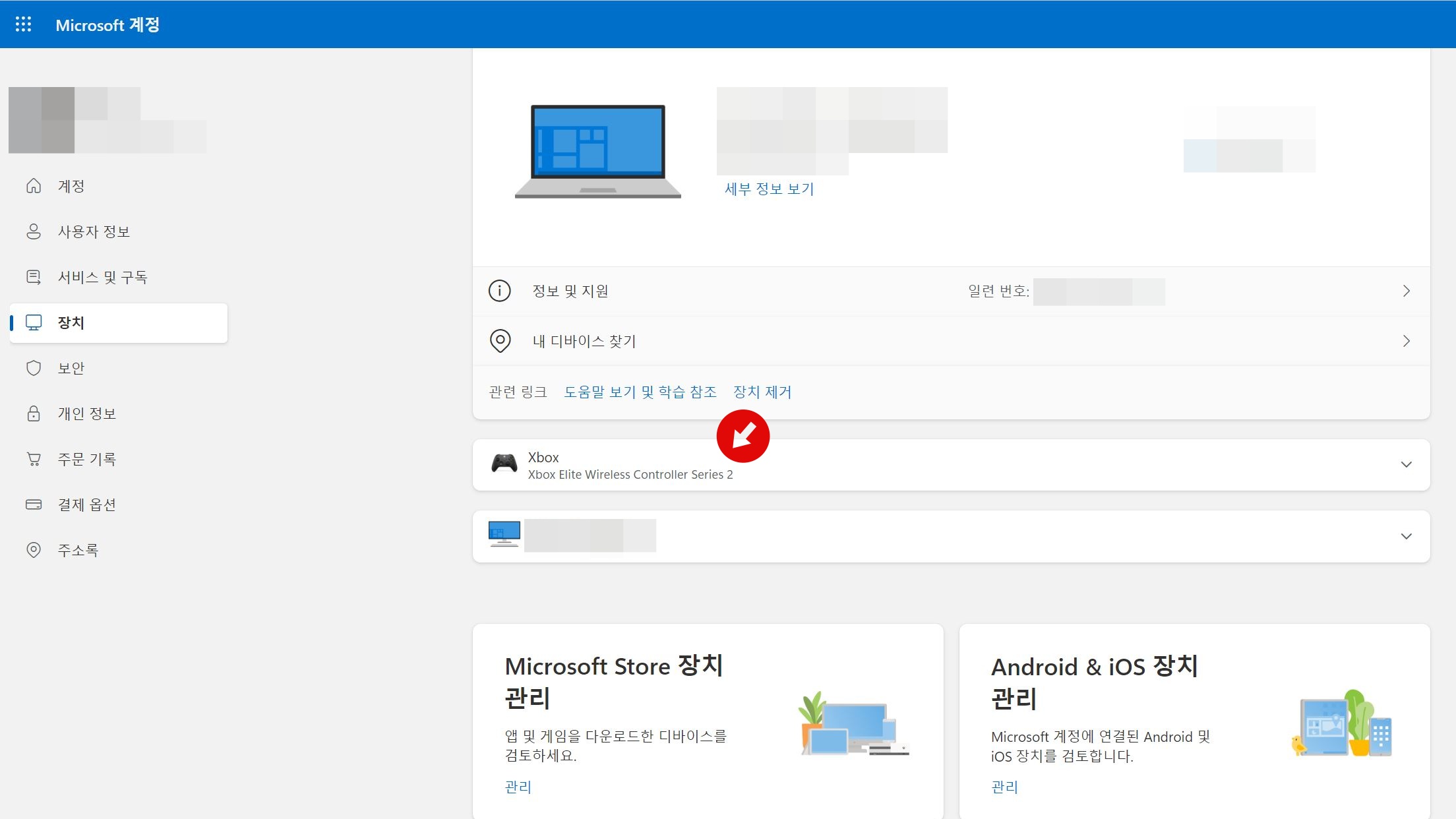Click the home icon beside 계정
The width and height of the screenshot is (1456, 819).
pos(34,186)
